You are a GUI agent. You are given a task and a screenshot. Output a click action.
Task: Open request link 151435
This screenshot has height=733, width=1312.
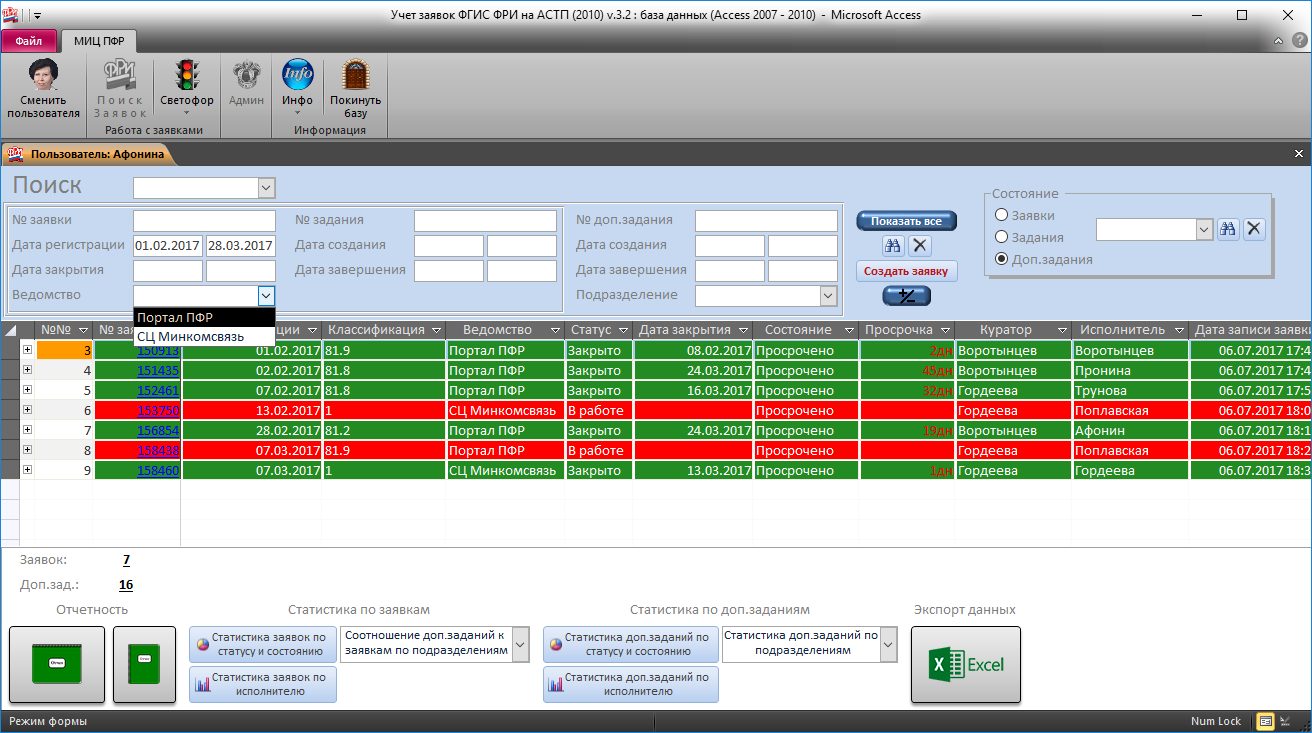click(x=158, y=371)
